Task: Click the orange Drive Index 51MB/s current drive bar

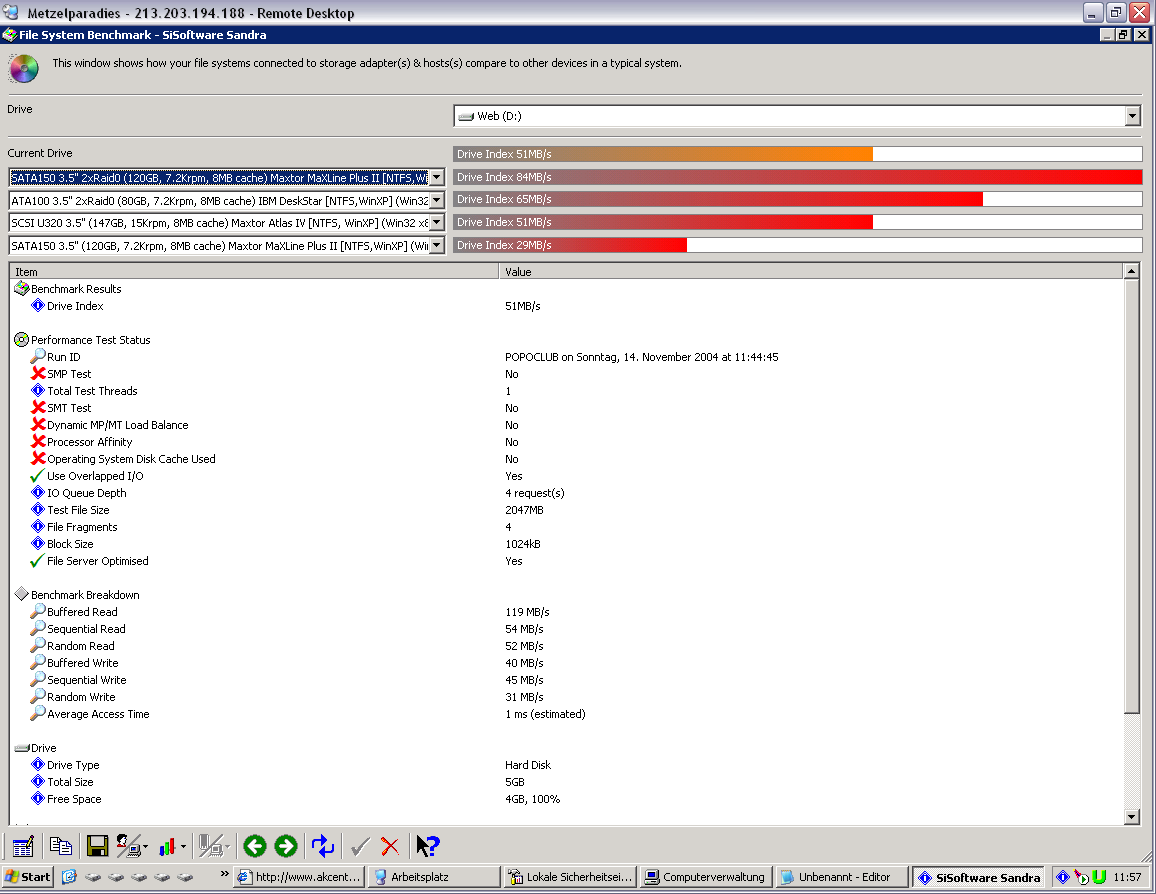Action: point(663,154)
